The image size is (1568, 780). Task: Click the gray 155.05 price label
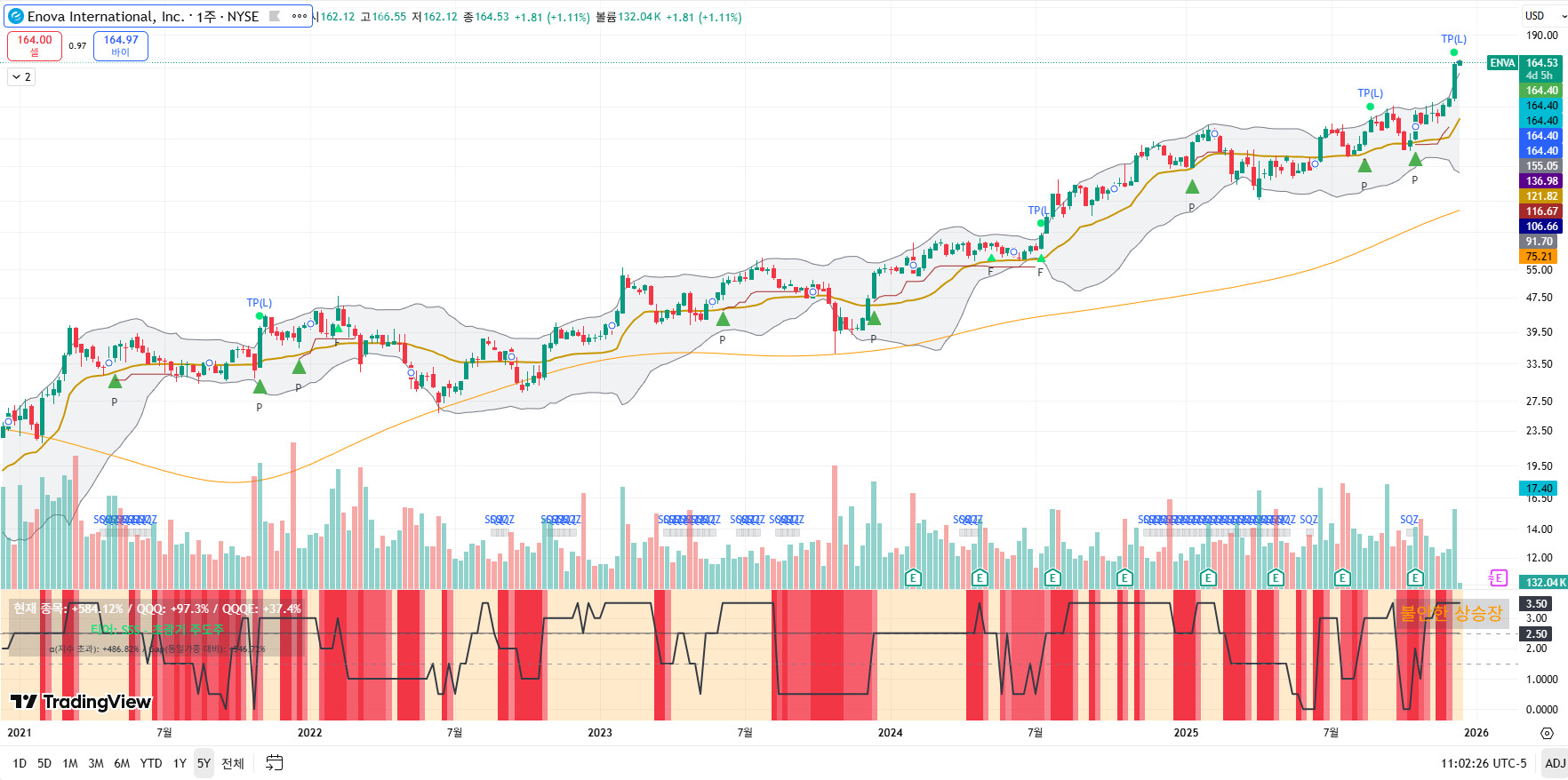coord(1541,166)
